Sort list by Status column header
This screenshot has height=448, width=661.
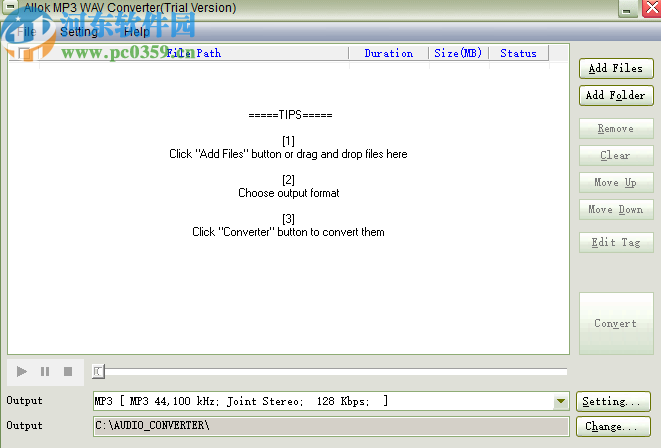click(x=519, y=53)
